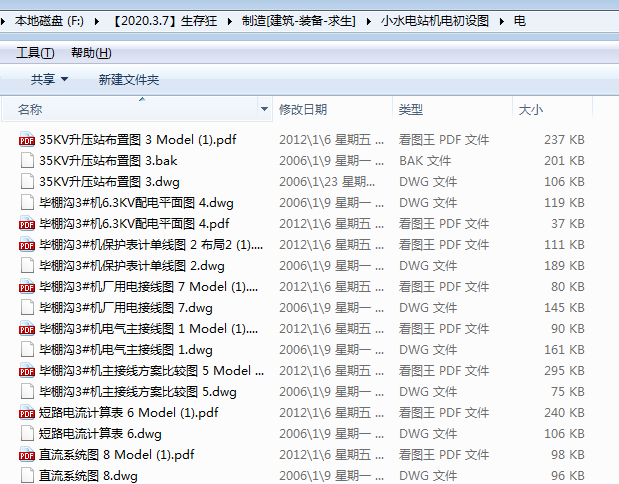
Task: Click file icon of 毕棚沟3#机厂用电接线图 7.dwg
Action: point(27,308)
